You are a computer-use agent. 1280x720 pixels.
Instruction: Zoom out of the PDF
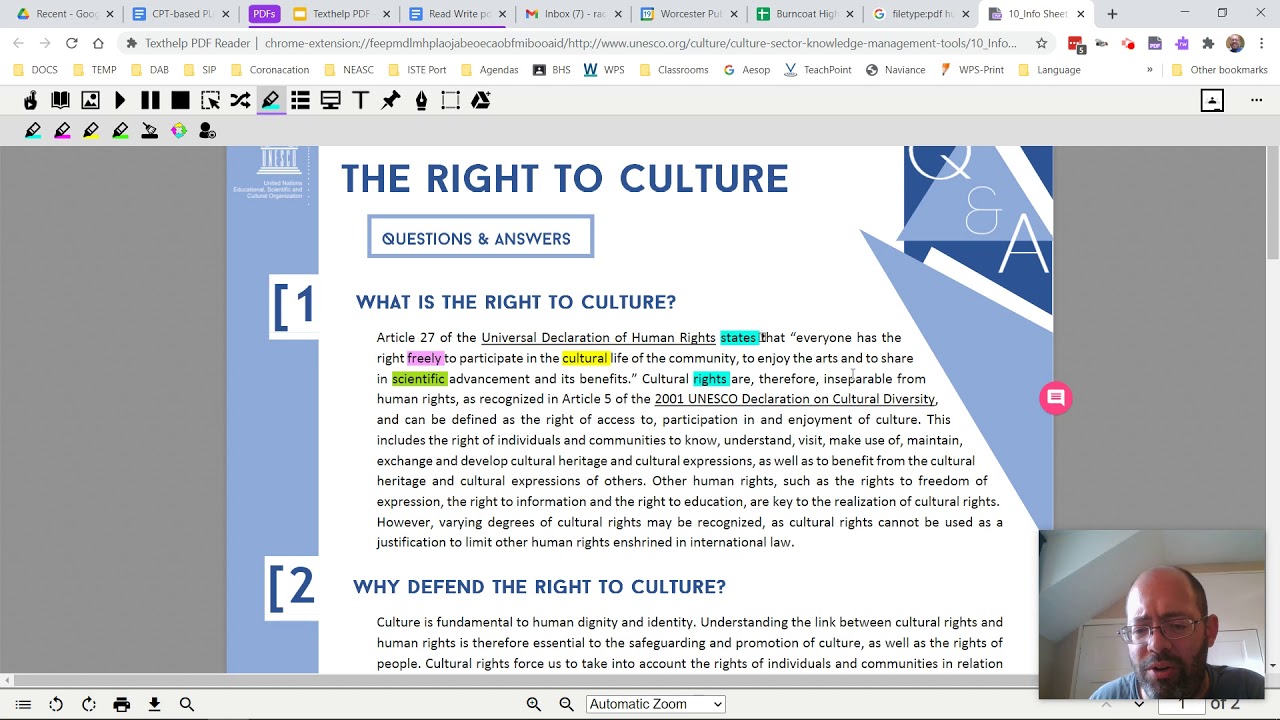click(x=566, y=704)
